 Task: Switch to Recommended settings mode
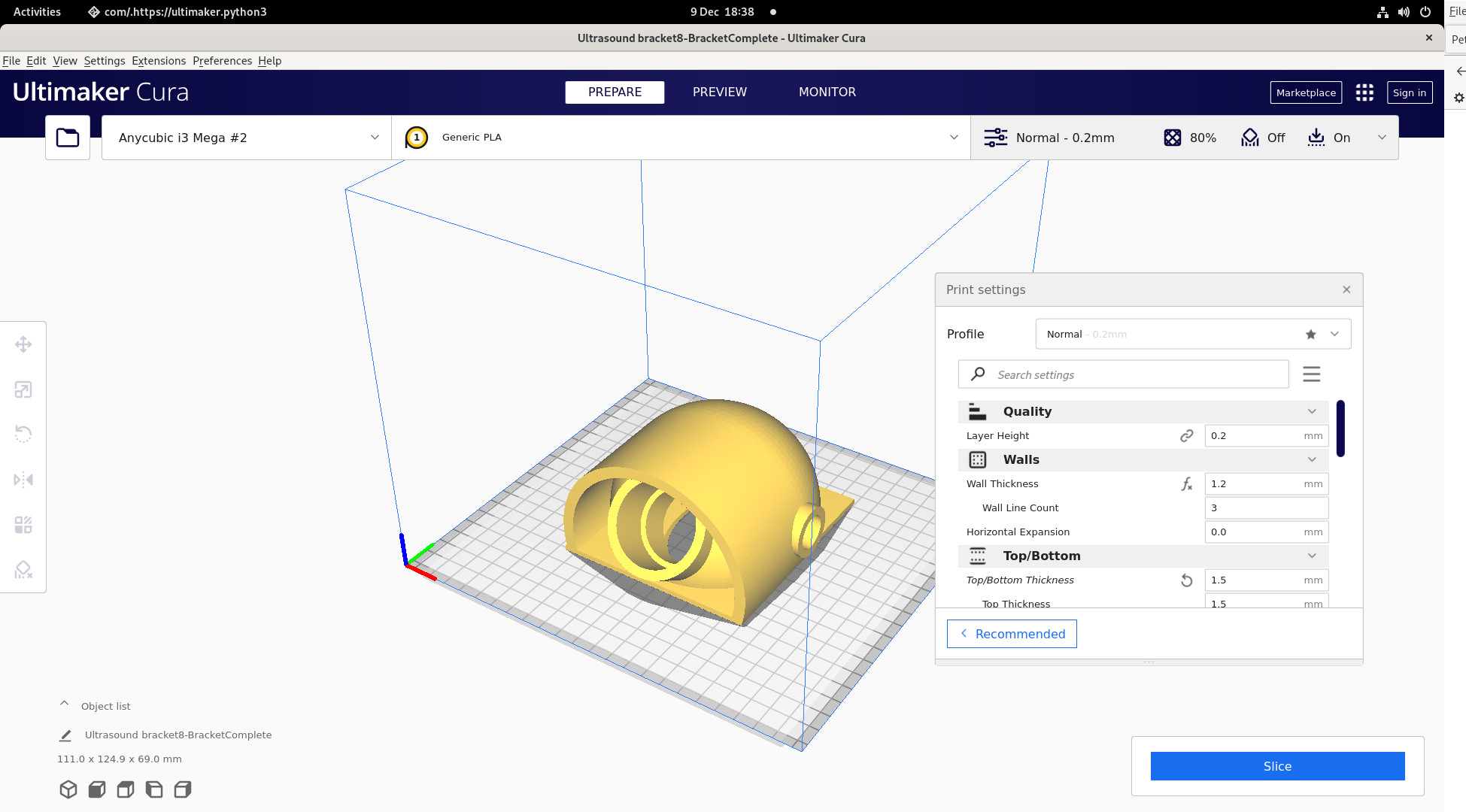coord(1012,634)
